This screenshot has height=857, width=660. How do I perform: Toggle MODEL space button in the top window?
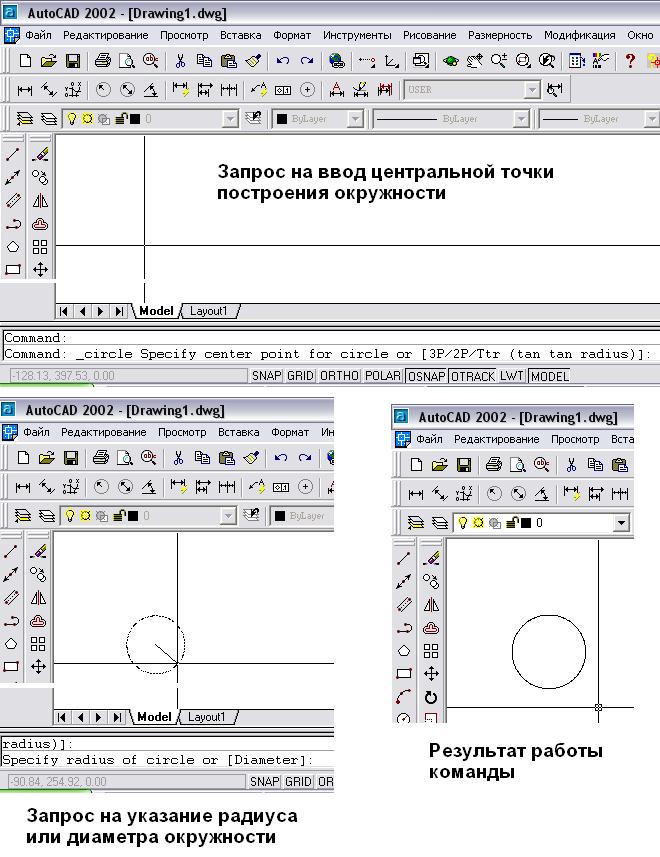point(550,376)
